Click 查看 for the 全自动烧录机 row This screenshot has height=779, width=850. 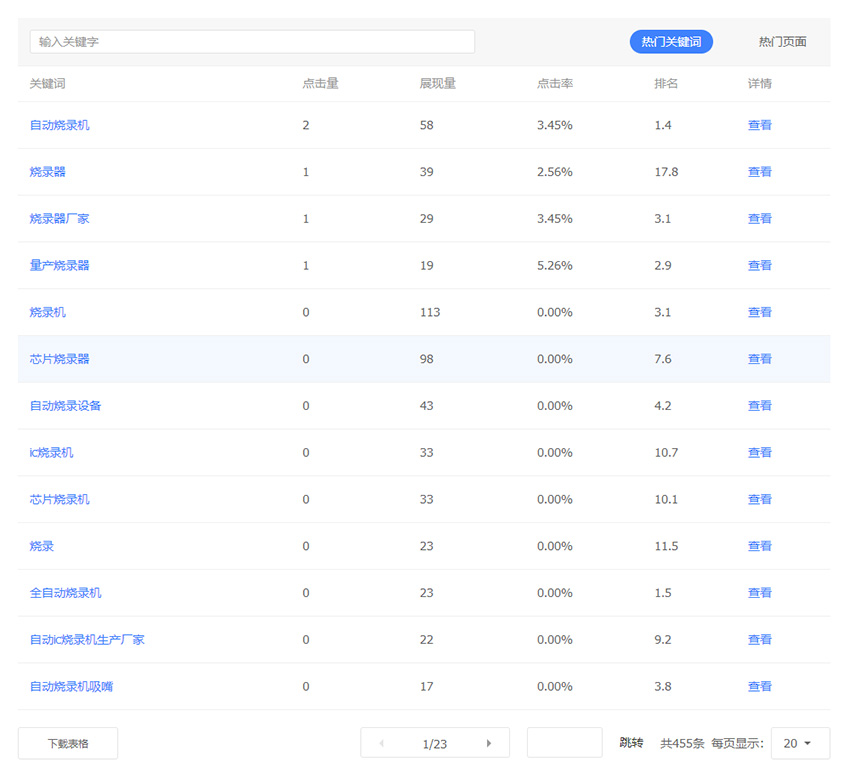(x=759, y=593)
